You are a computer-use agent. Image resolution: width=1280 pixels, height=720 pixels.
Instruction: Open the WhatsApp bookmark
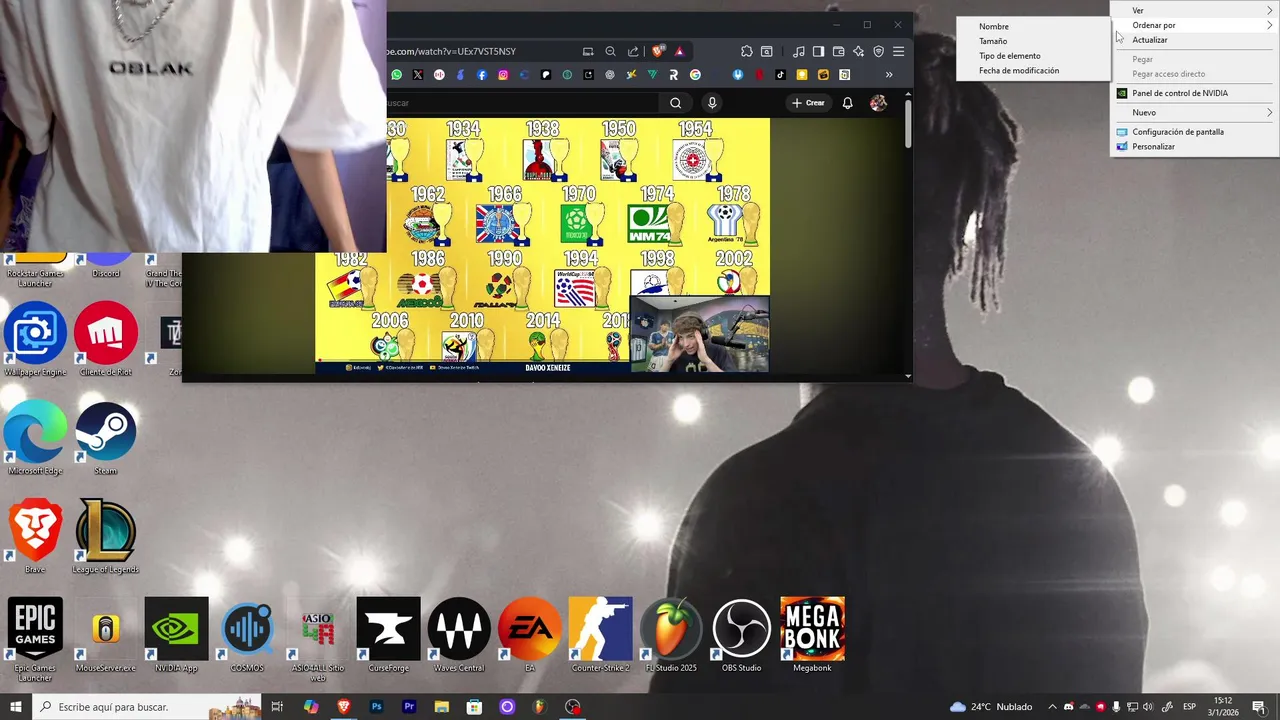click(397, 75)
